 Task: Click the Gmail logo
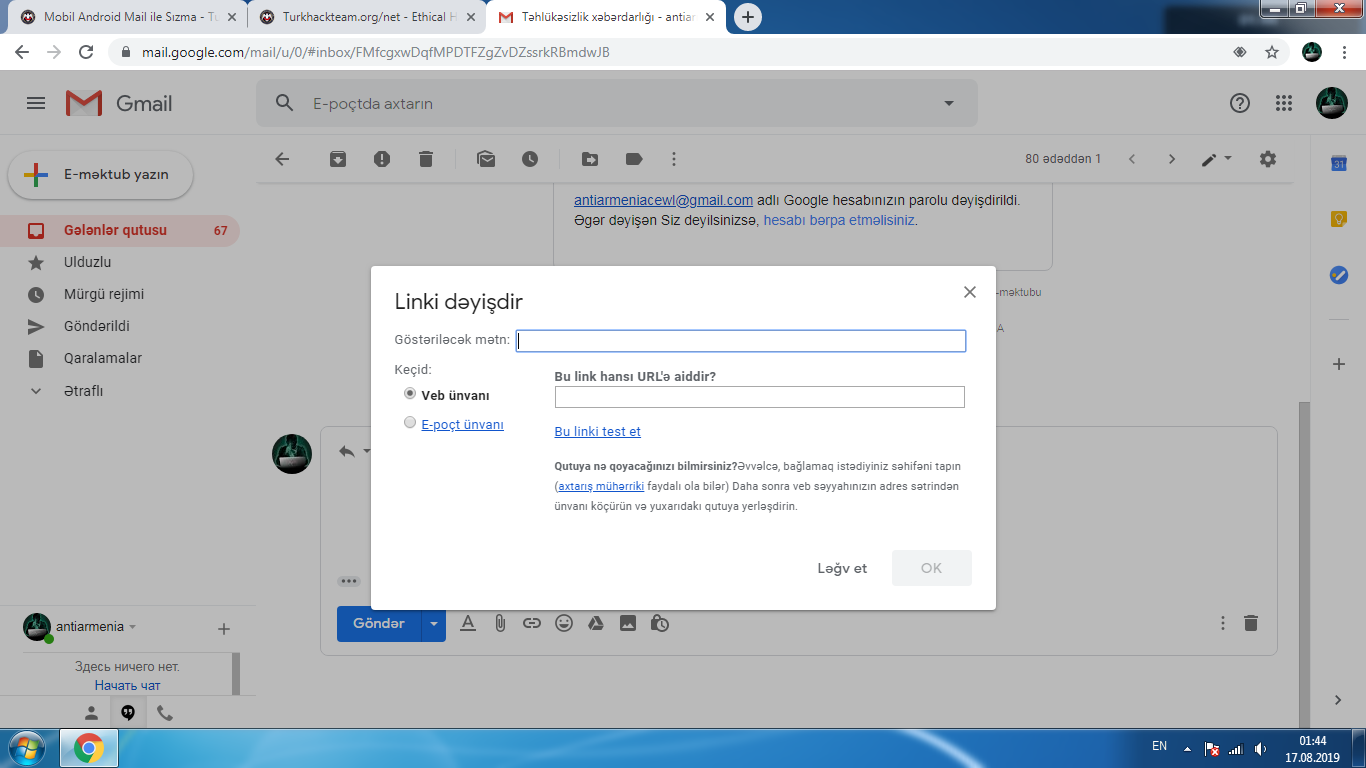pos(119,103)
